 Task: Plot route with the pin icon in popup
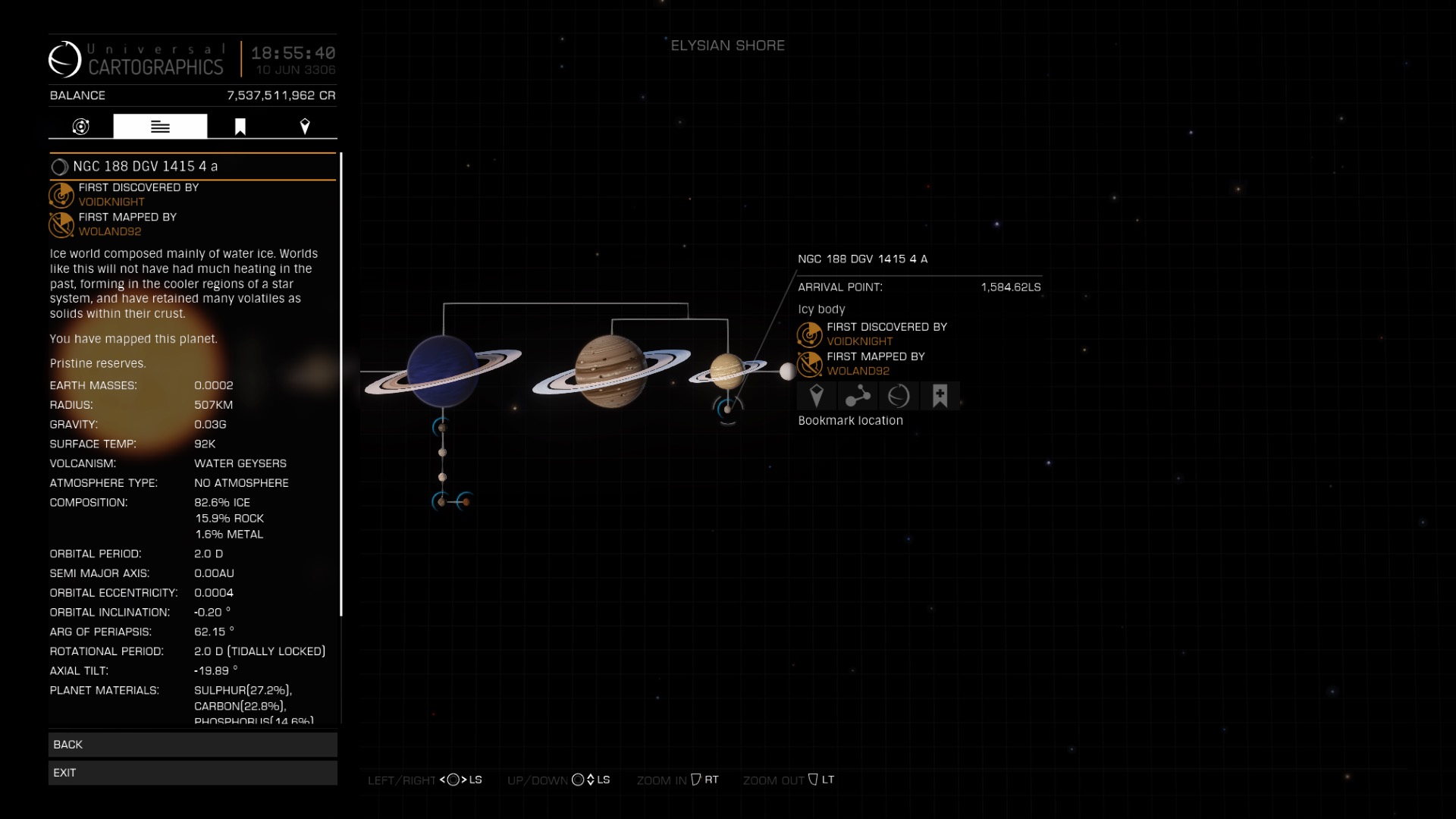pos(817,396)
